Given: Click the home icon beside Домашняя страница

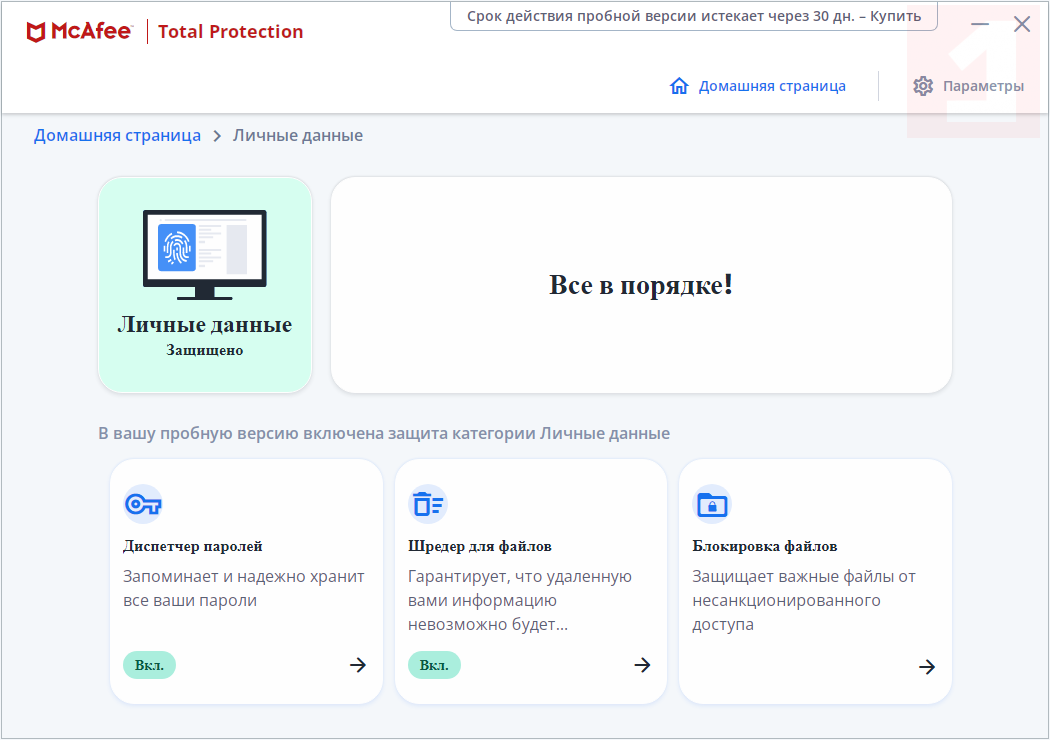Looking at the screenshot, I should (x=679, y=86).
